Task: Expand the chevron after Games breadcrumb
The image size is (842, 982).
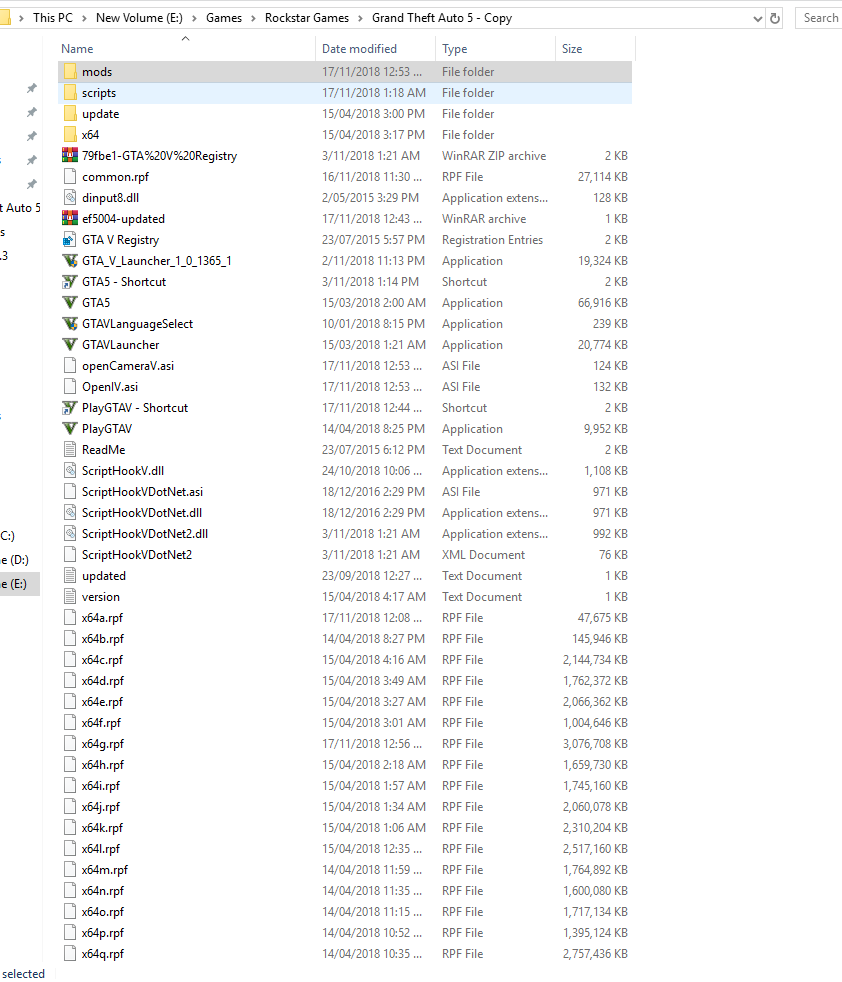Action: 253,18
